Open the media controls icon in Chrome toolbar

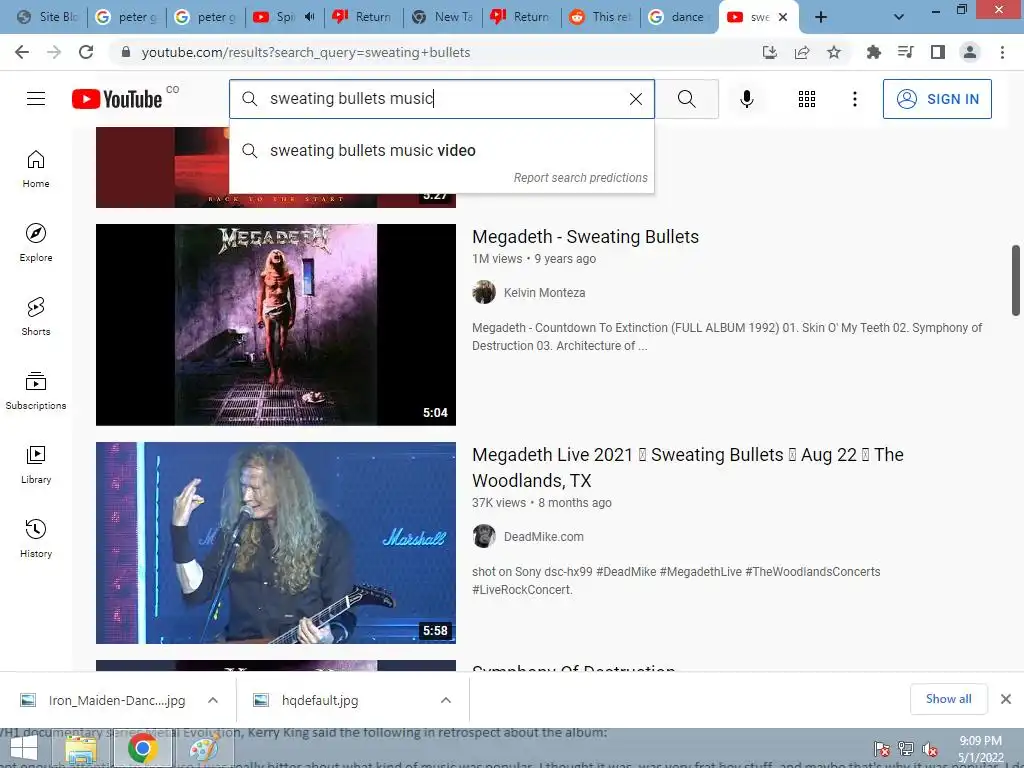pyautogui.click(x=905, y=52)
